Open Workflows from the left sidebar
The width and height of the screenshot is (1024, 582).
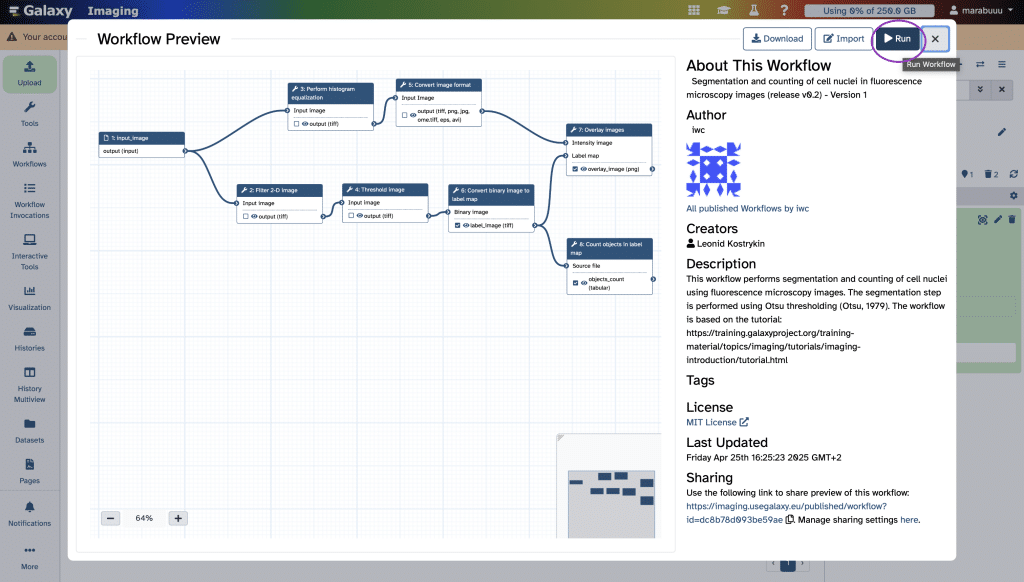29,154
